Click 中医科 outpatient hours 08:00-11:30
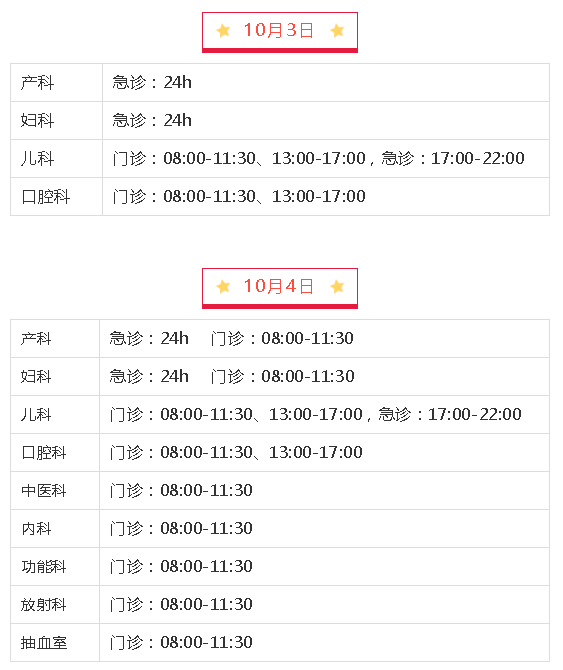The image size is (563, 670). 206,491
